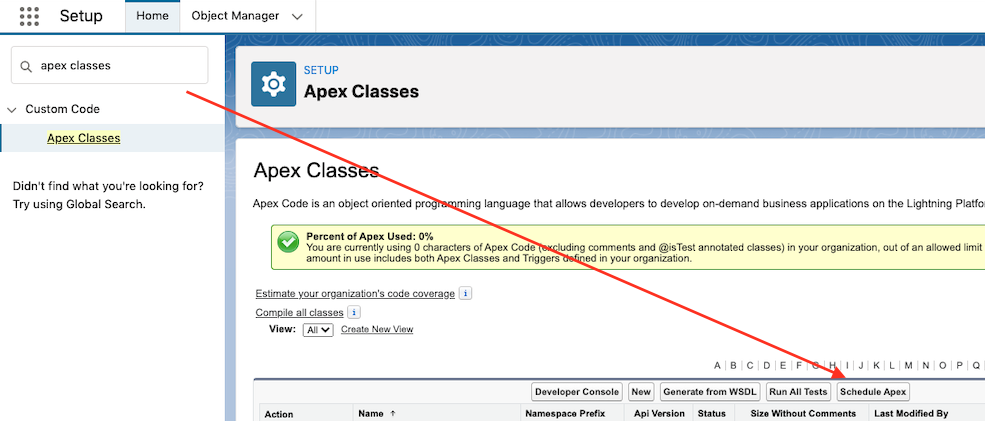This screenshot has height=421, width=985.
Task: Click the Apex Classes page title in header
Action: pyautogui.click(x=361, y=92)
